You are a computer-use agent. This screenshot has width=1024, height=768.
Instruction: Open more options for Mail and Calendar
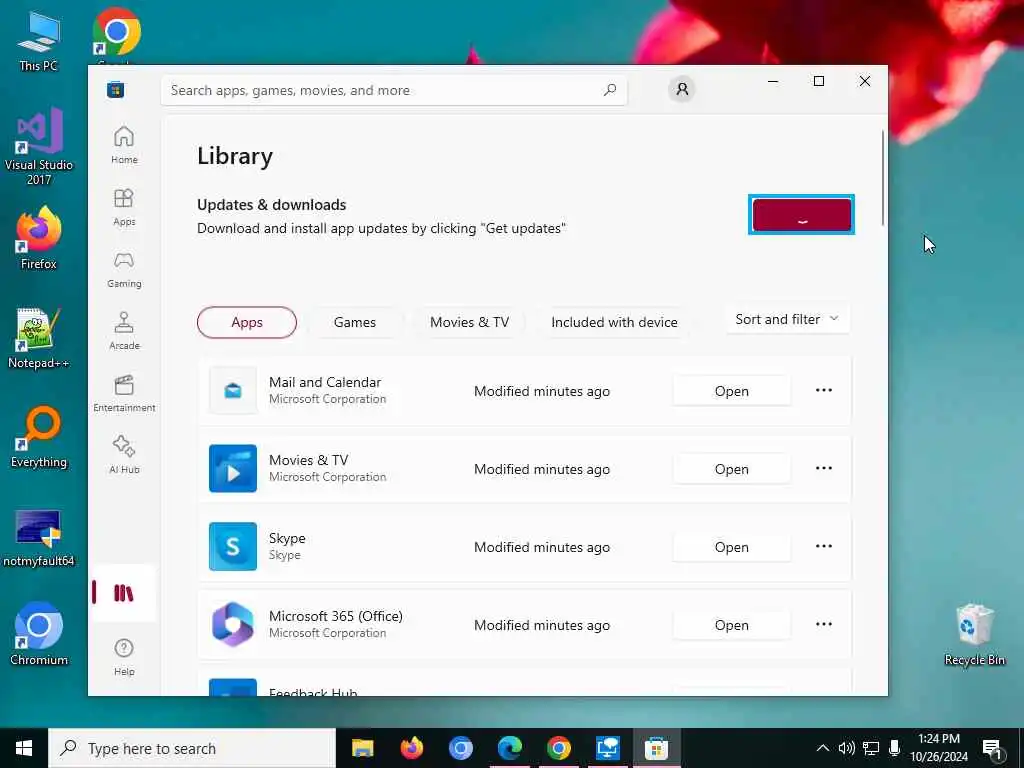point(824,391)
